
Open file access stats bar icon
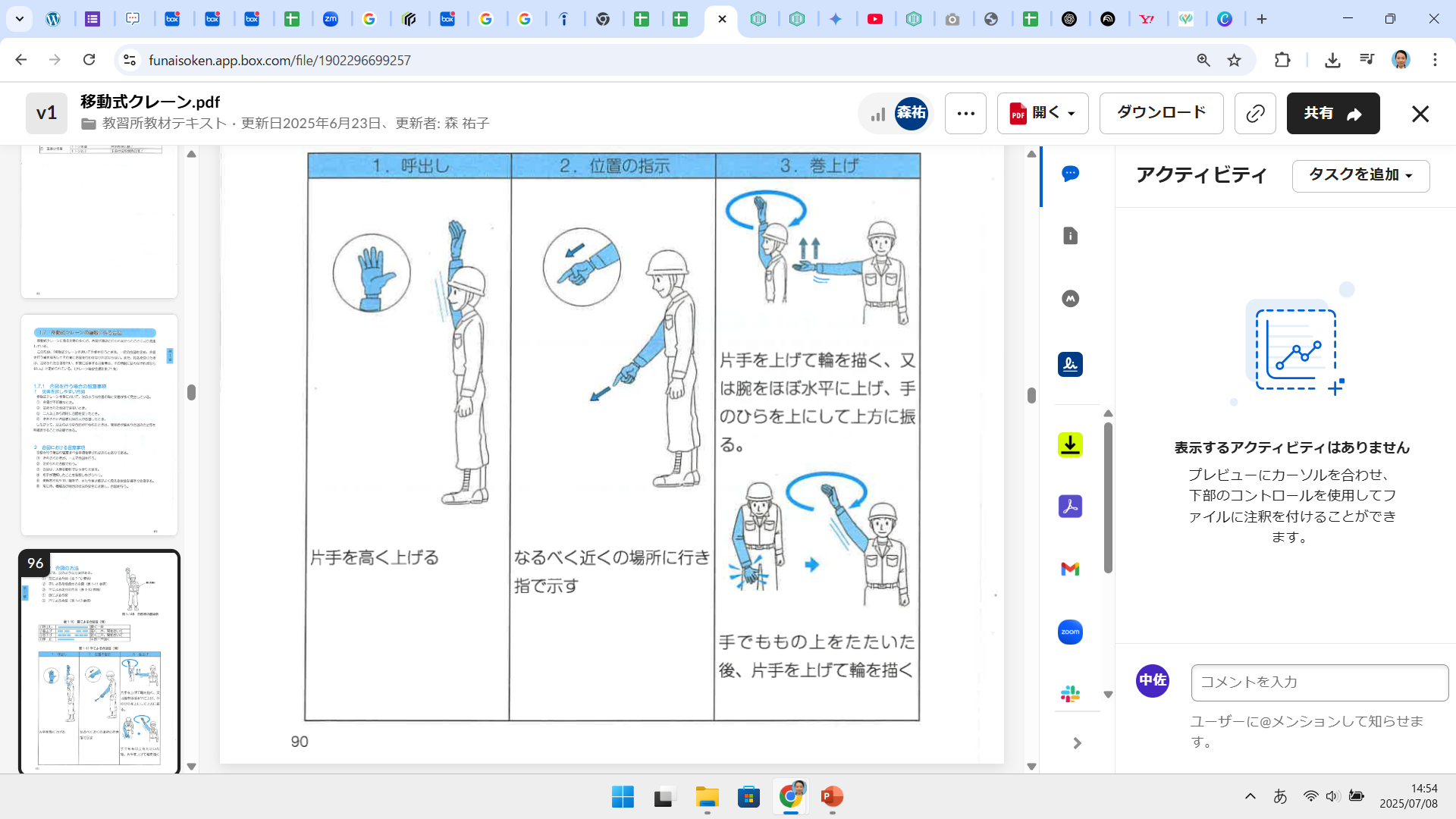tap(878, 115)
